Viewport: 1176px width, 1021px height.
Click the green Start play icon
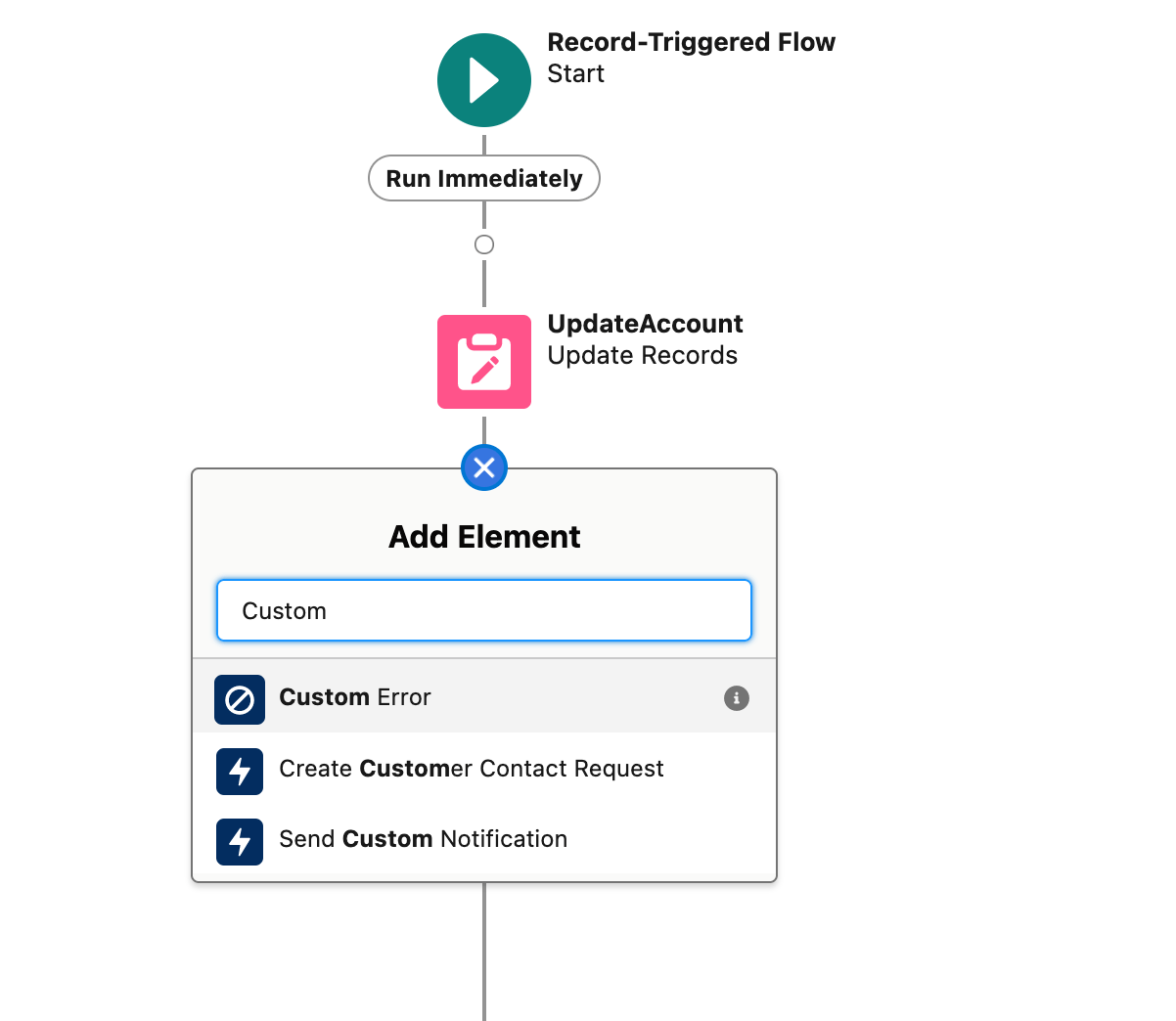pos(483,80)
